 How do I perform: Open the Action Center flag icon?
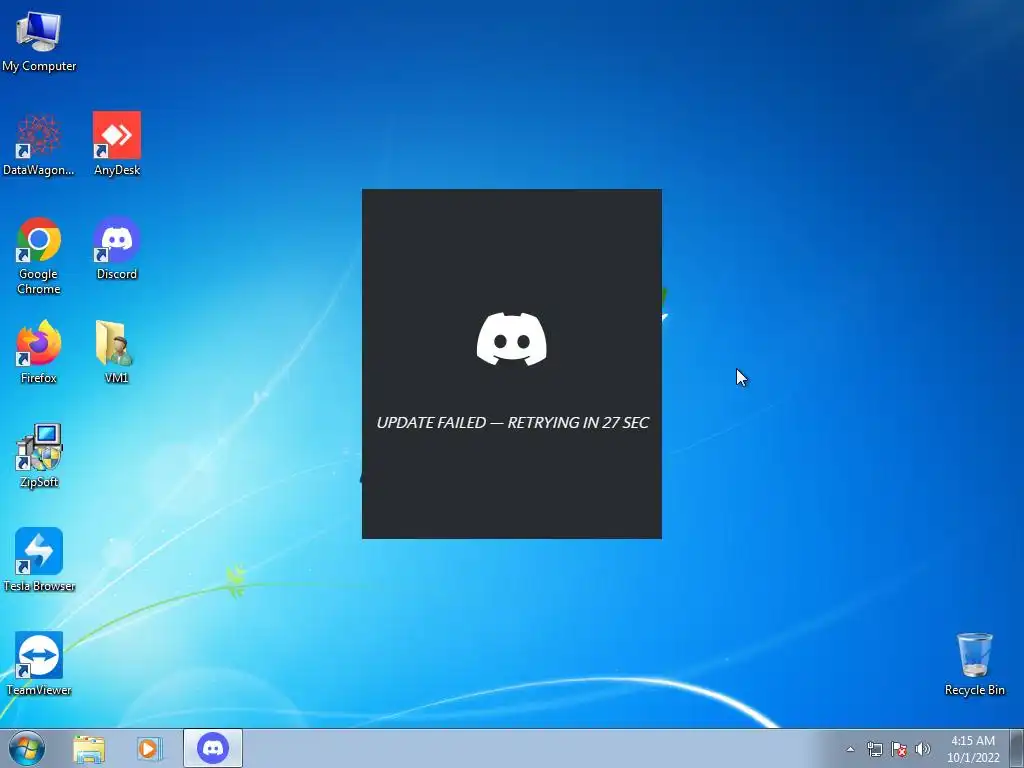(899, 749)
